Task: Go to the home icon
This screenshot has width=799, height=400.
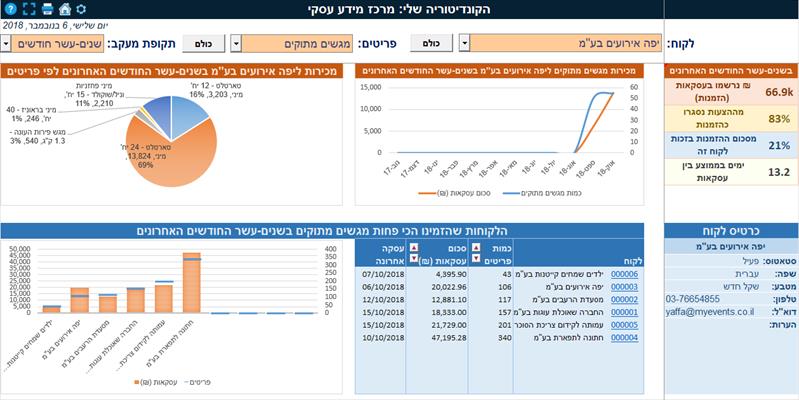Action: coord(65,9)
